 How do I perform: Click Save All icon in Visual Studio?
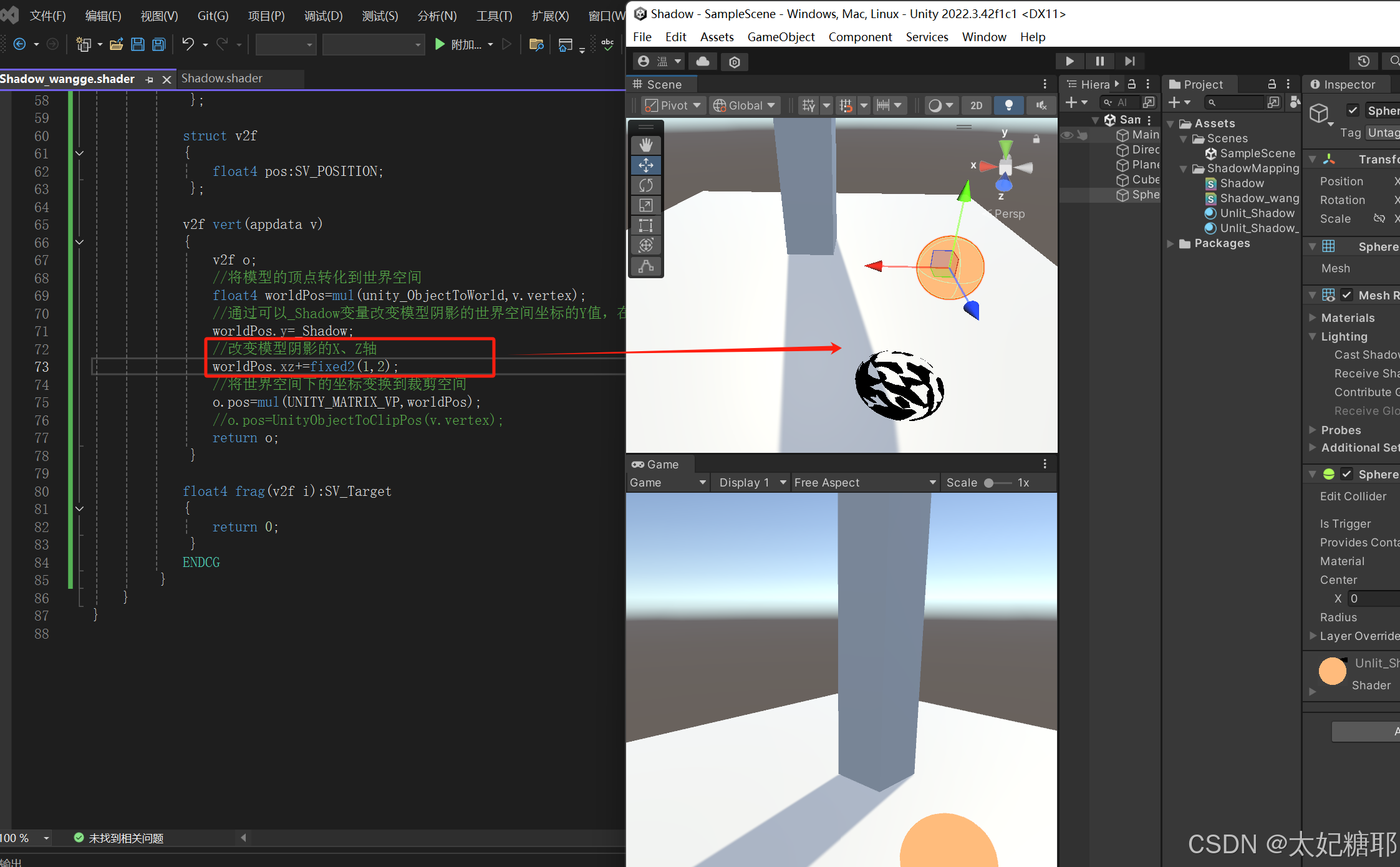[x=159, y=44]
